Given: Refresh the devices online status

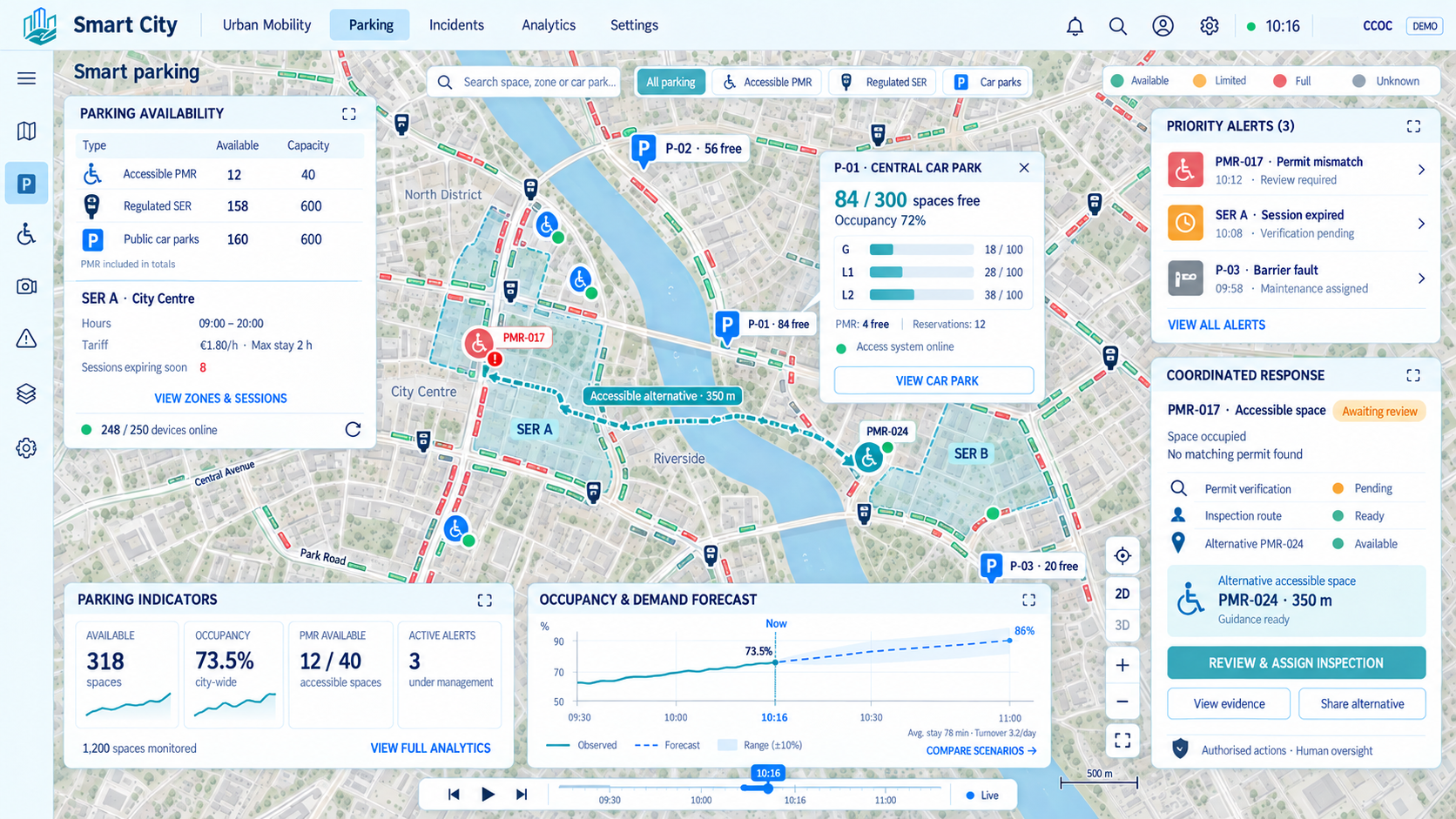Looking at the screenshot, I should [x=353, y=429].
